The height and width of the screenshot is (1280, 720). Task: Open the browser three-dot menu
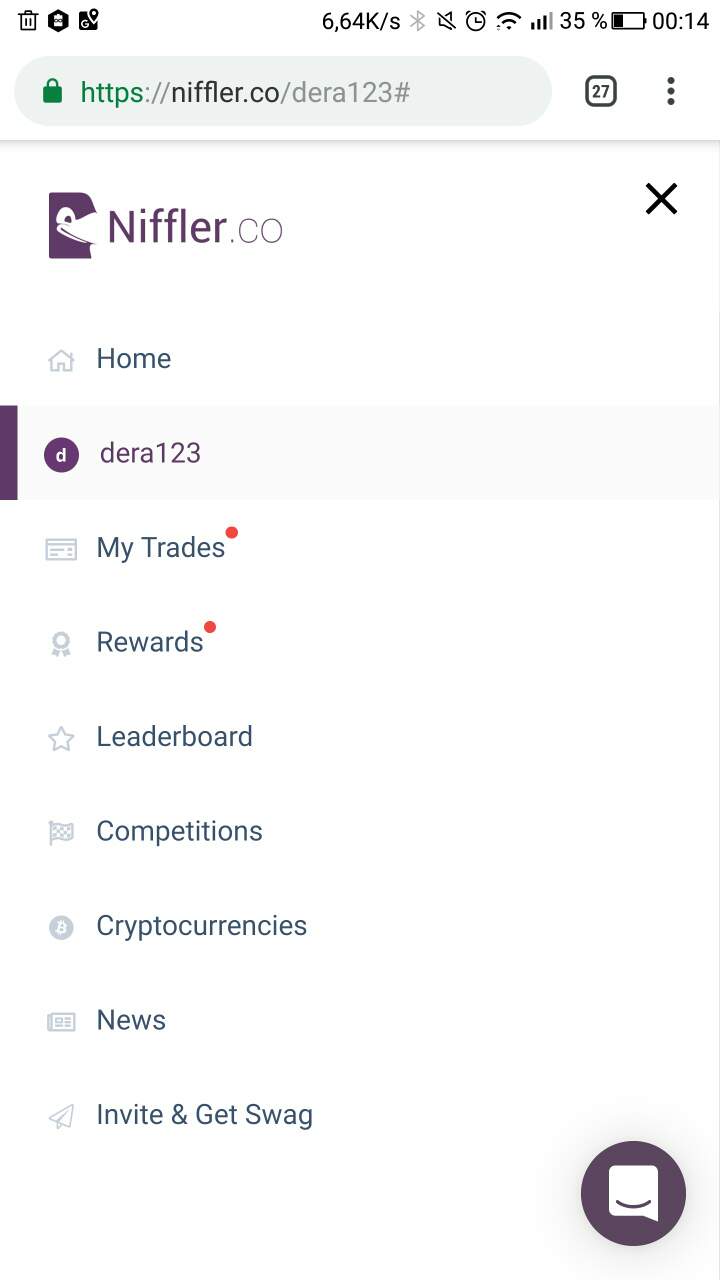670,92
